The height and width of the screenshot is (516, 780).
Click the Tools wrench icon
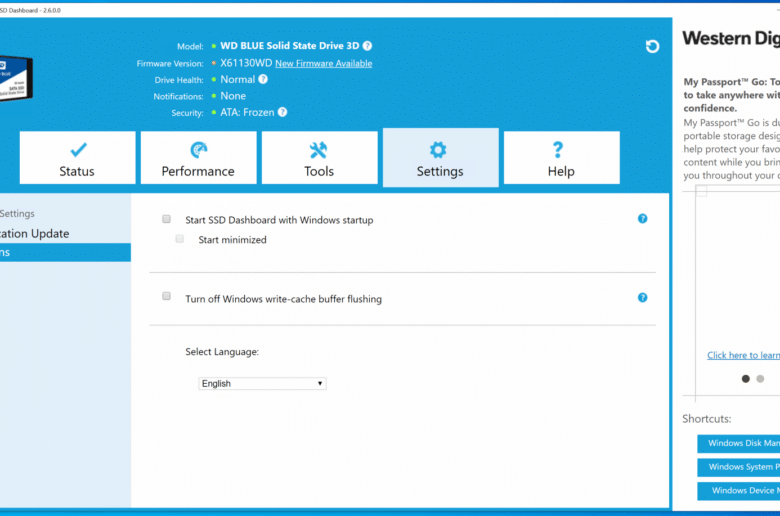click(318, 150)
